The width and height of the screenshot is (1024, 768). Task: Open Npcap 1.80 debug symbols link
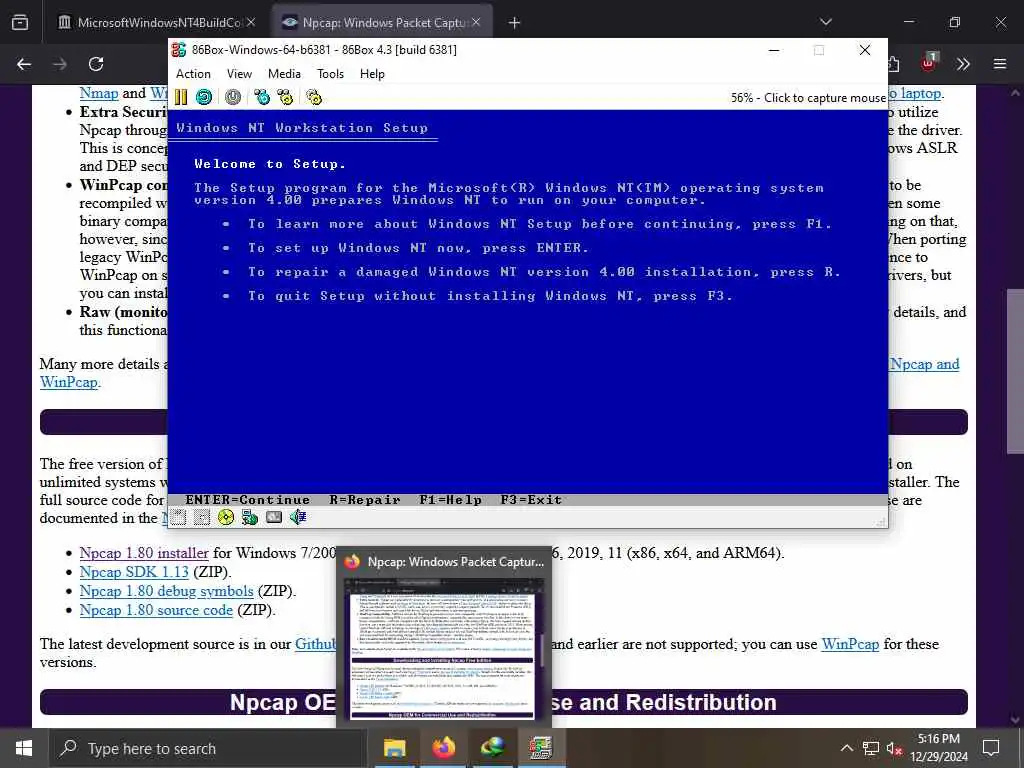[167, 591]
